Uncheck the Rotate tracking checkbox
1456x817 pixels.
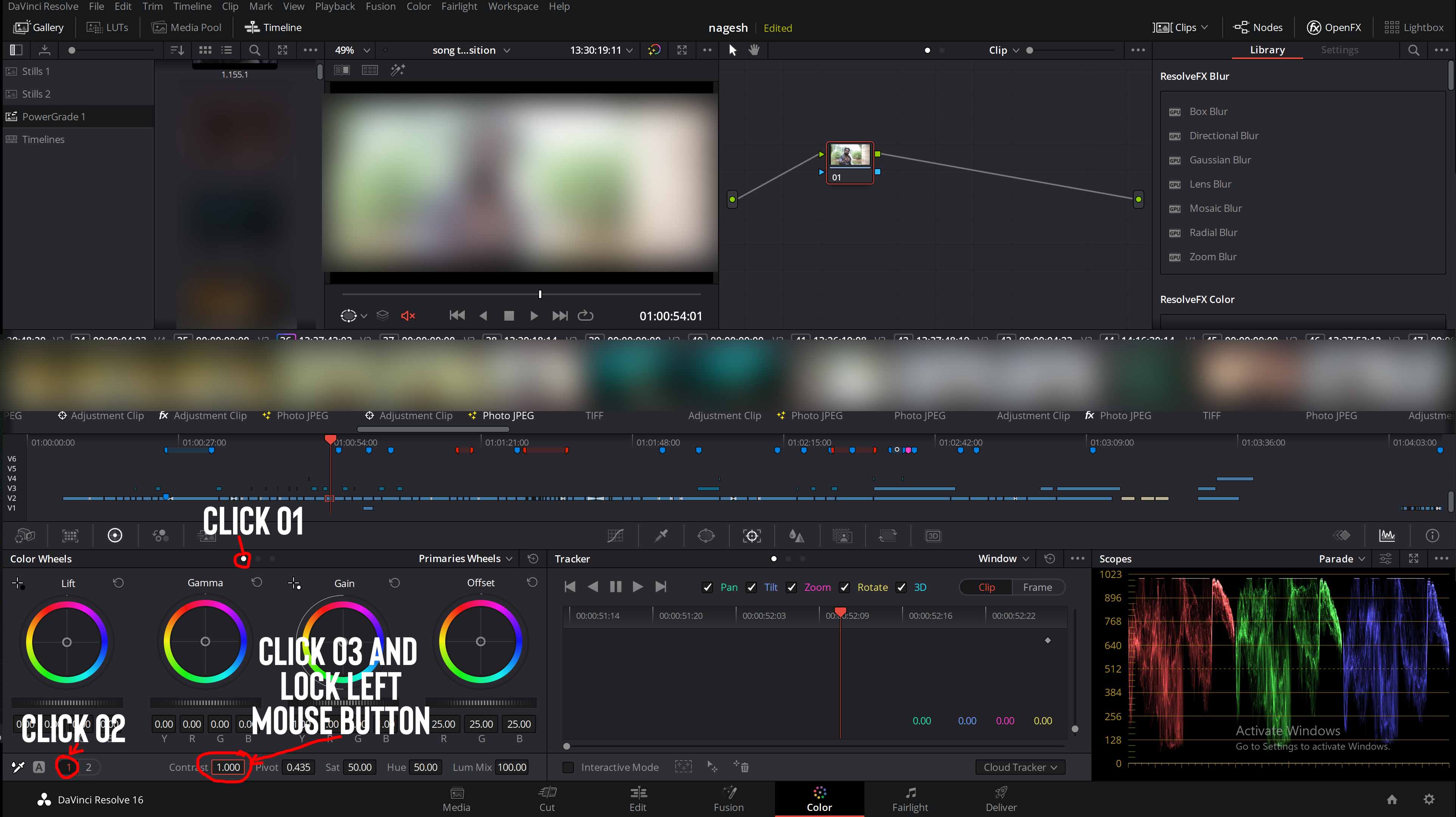844,587
